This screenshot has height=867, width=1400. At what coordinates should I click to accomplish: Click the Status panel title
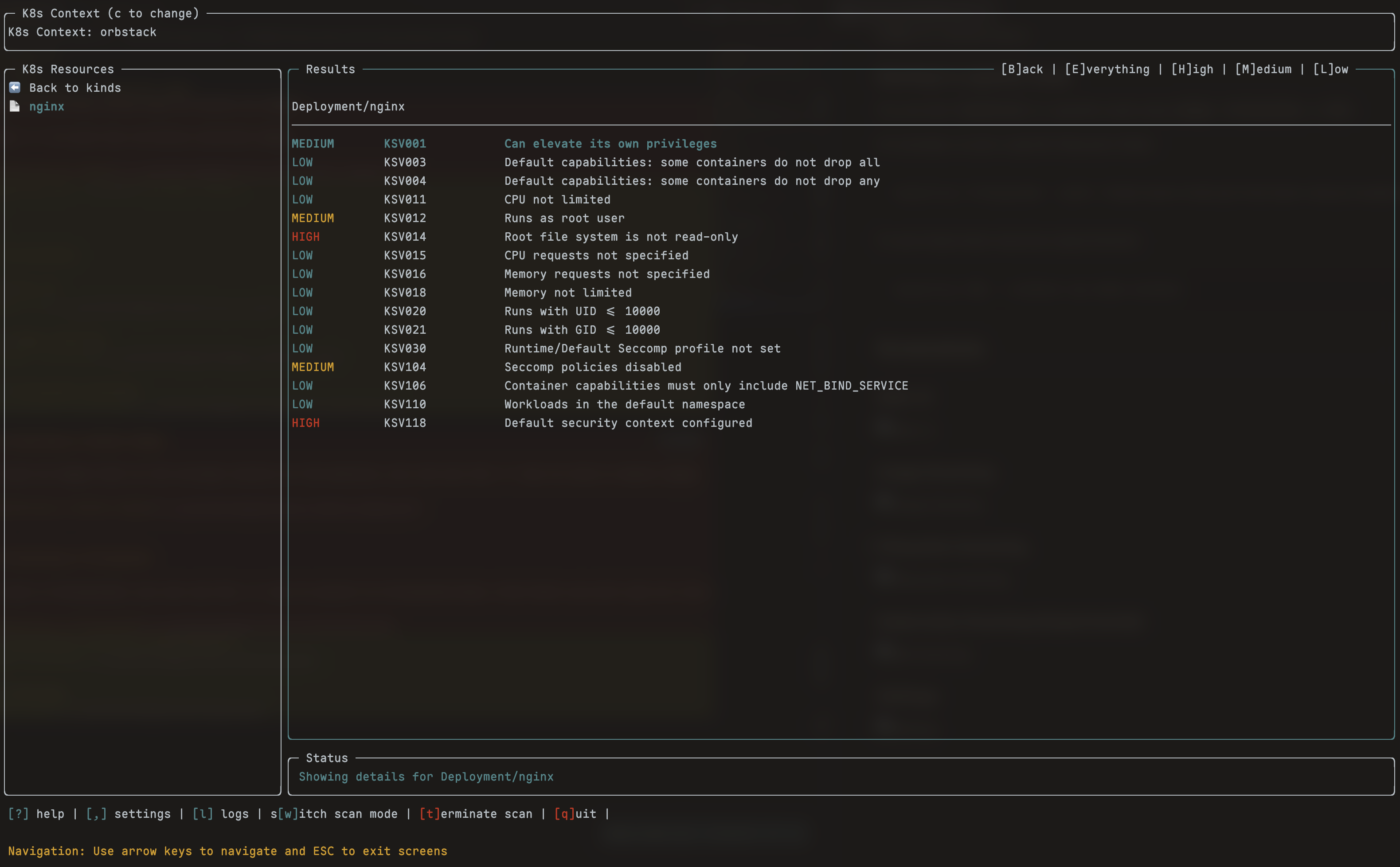point(327,758)
